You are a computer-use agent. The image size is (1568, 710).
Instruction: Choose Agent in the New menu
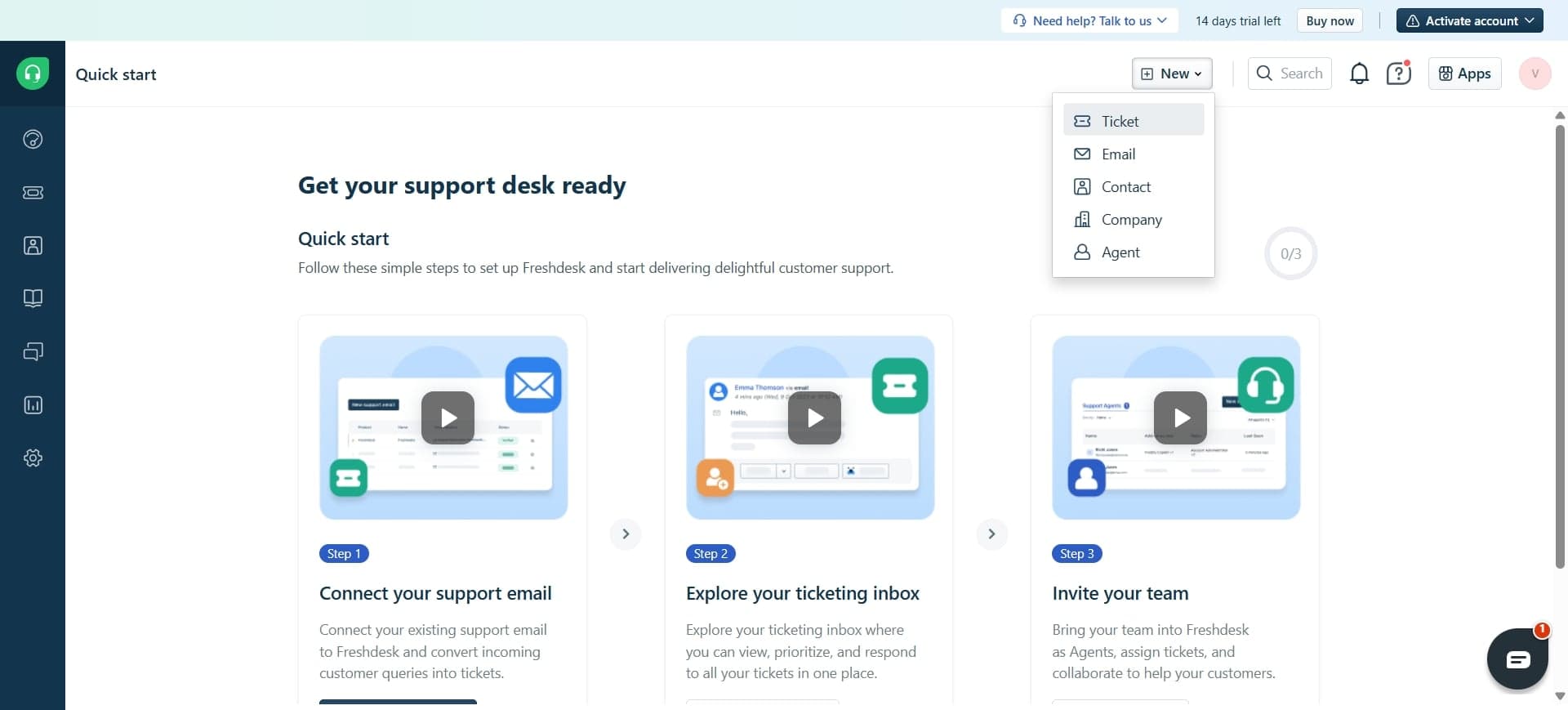click(x=1120, y=252)
